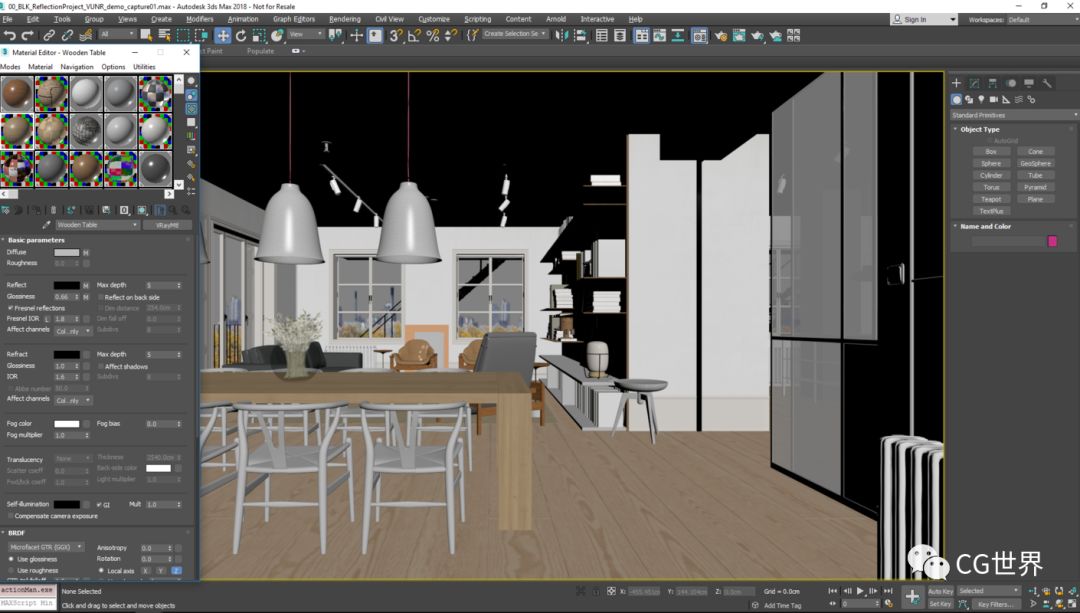Open the Render Setup teapot icon

720,35
